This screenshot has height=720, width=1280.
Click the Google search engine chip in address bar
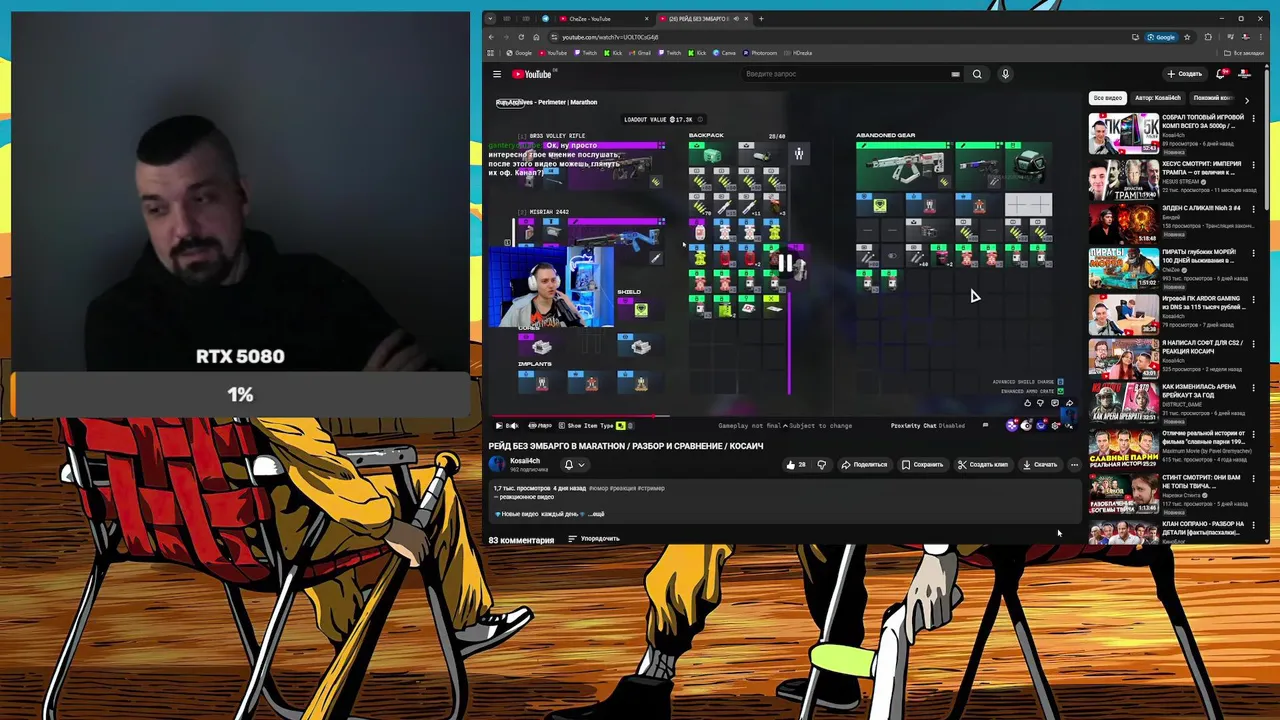coord(1161,37)
